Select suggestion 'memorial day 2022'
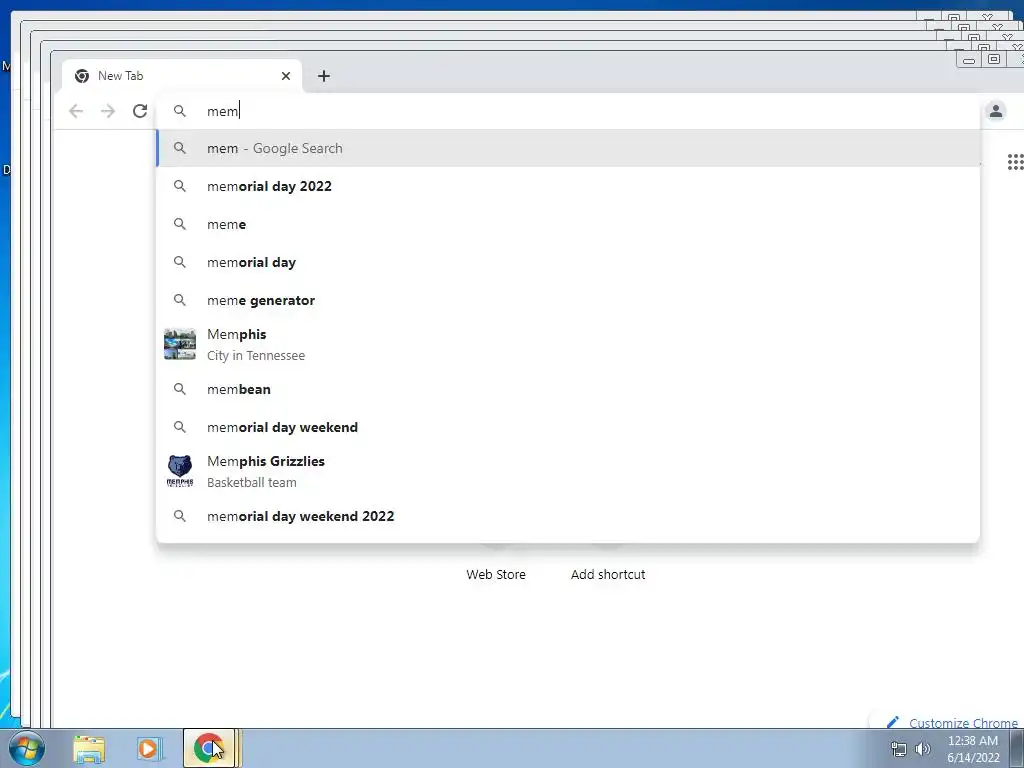 (x=568, y=186)
